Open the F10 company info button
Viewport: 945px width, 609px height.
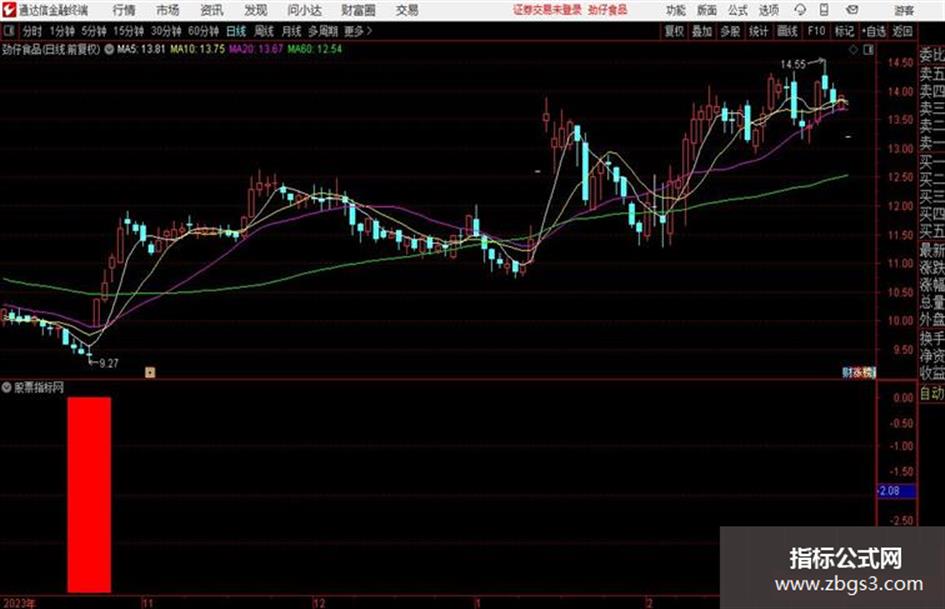pyautogui.click(x=816, y=31)
